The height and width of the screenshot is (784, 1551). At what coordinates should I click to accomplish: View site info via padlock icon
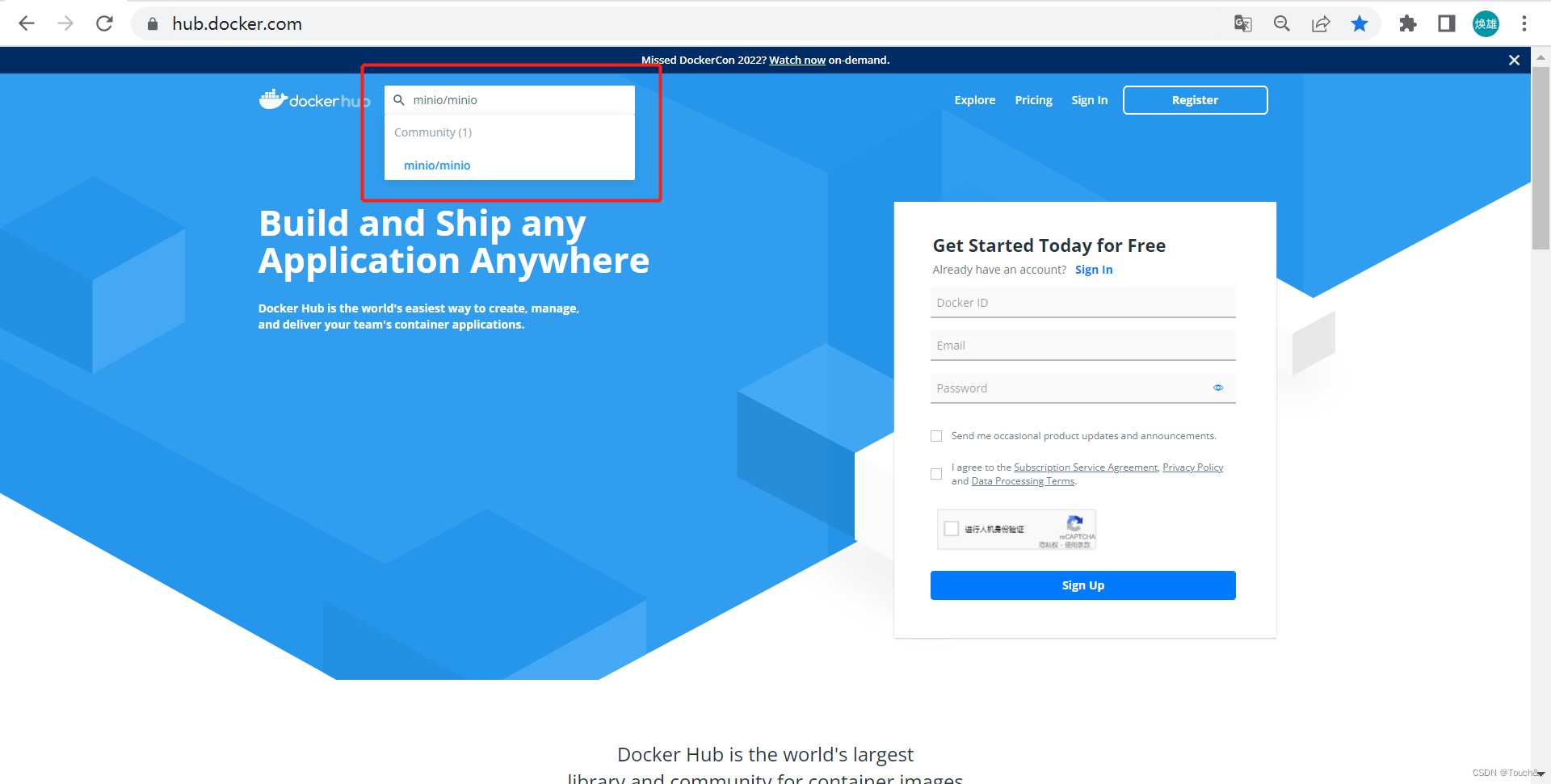coord(152,24)
